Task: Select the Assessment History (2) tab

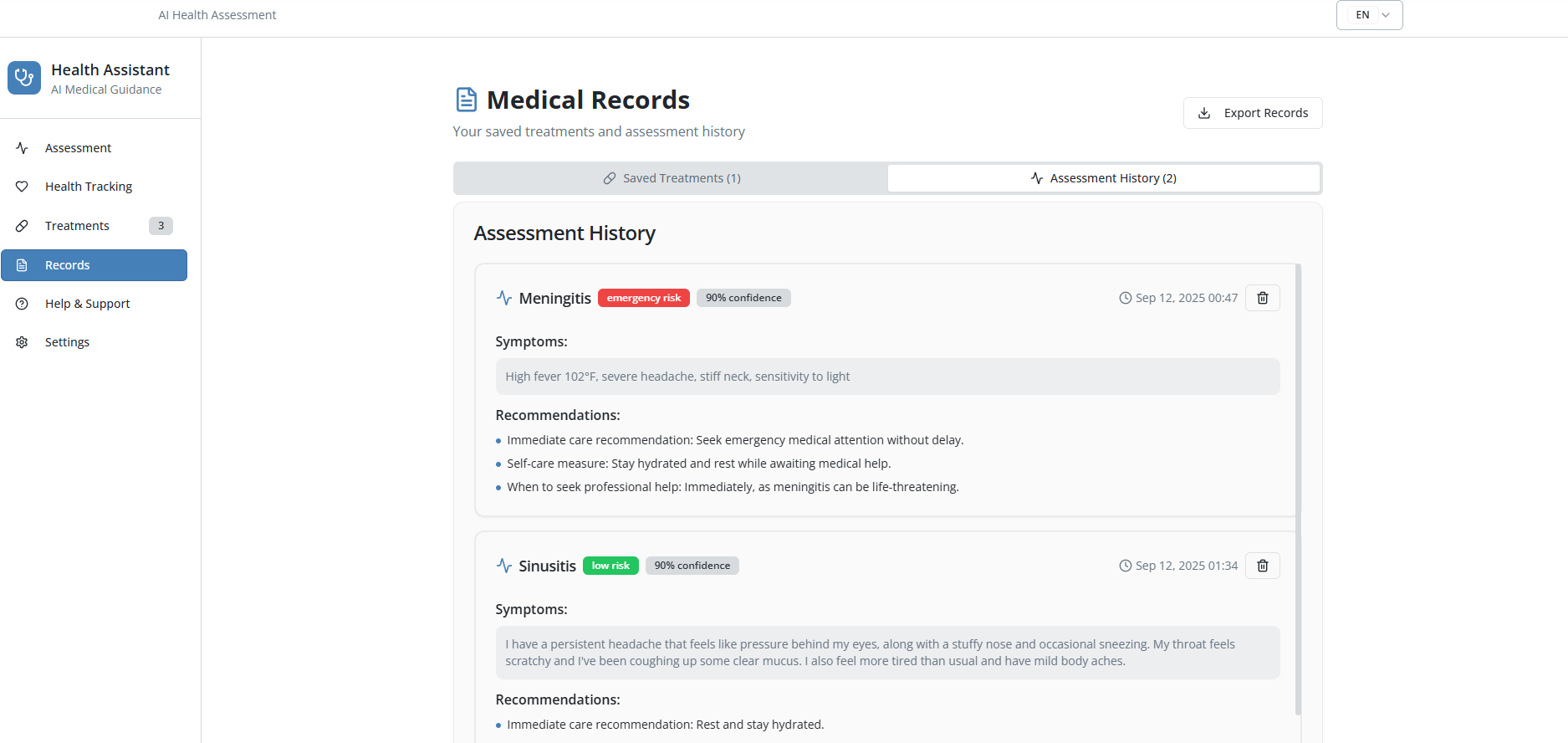Action: [1104, 178]
